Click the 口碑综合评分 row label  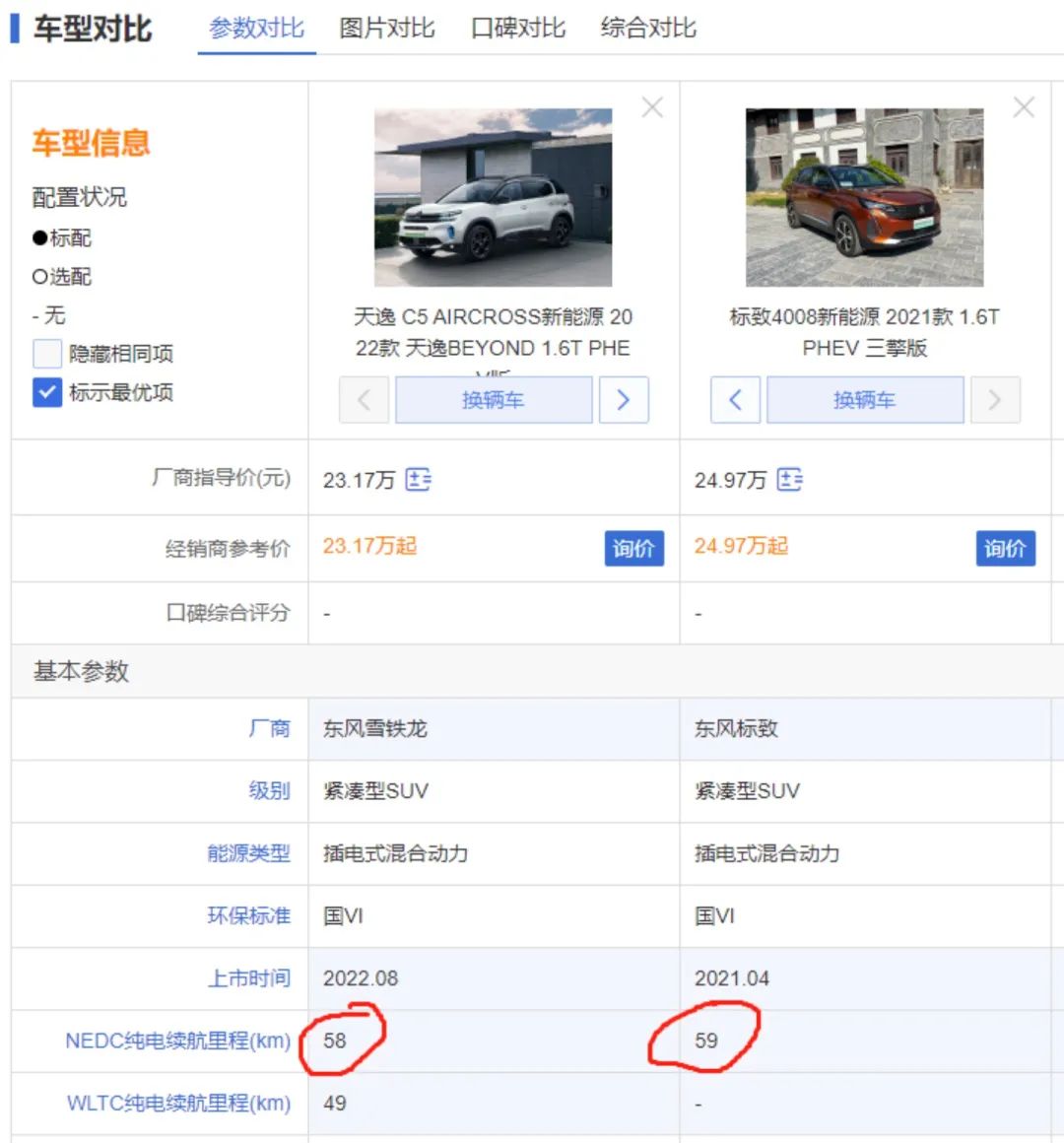pyautogui.click(x=229, y=613)
